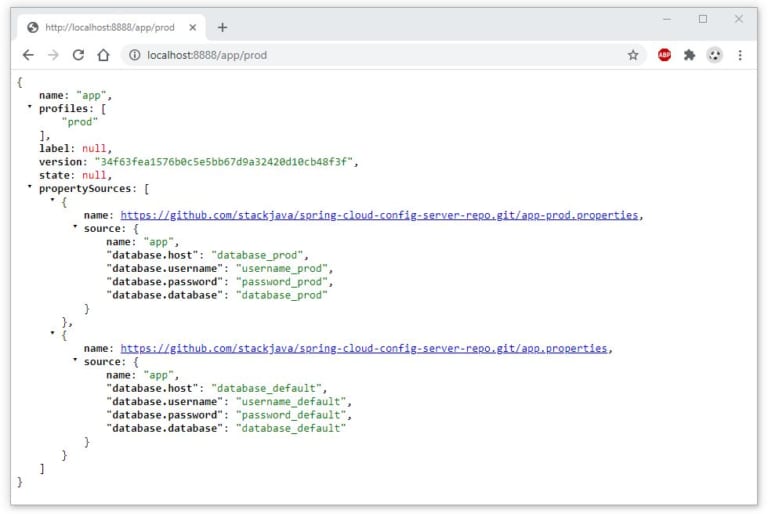View site information icon in address bar
The height and width of the screenshot is (514, 768).
134,55
